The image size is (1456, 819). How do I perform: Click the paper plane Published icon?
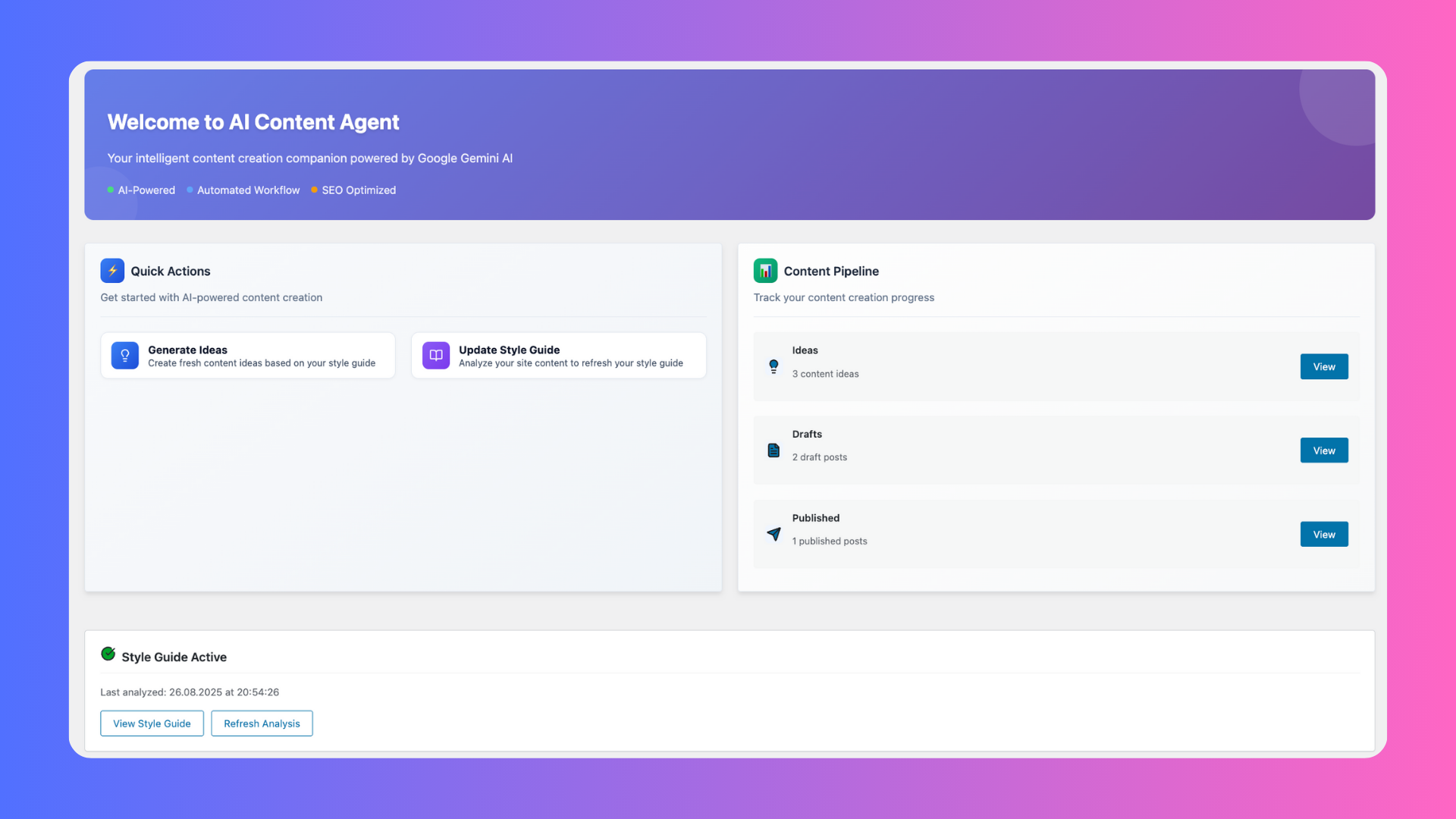pyautogui.click(x=773, y=534)
